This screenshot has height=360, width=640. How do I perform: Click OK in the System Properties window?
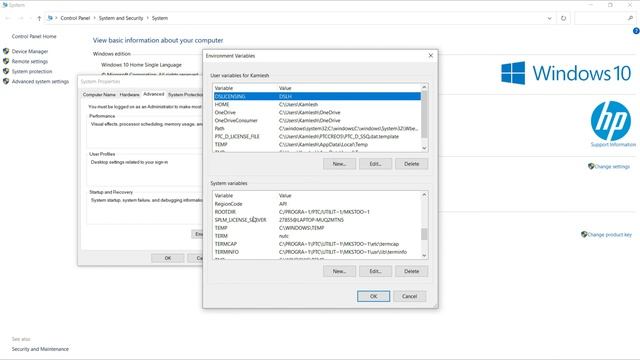pos(168,258)
